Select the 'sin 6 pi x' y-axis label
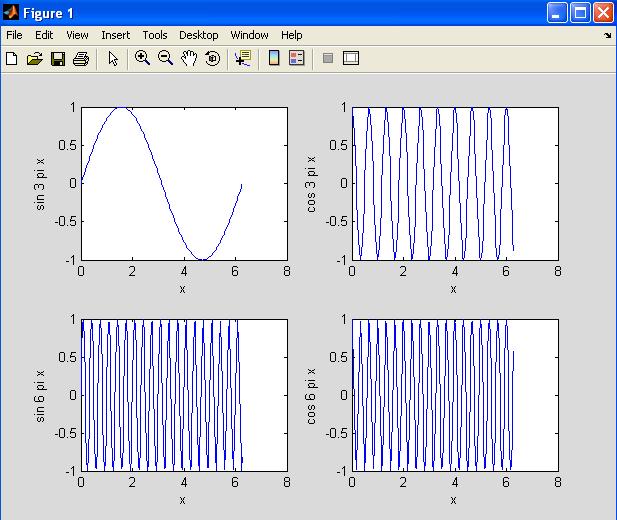The image size is (617, 520). [x=40, y=396]
